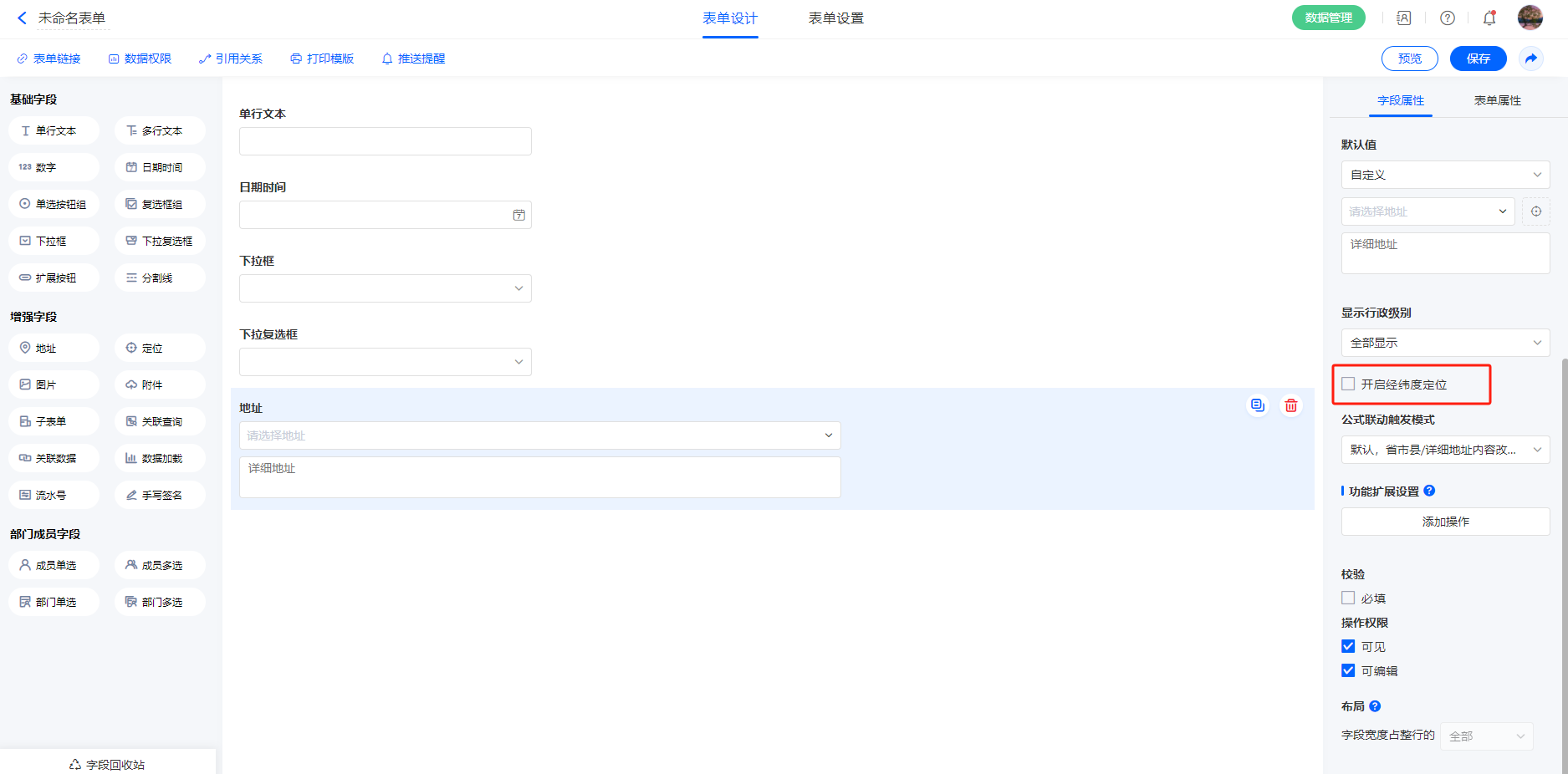The width and height of the screenshot is (1568, 774).
Task: Open the 显示行政级别 dropdown showing 全部显示
Action: [x=1445, y=343]
